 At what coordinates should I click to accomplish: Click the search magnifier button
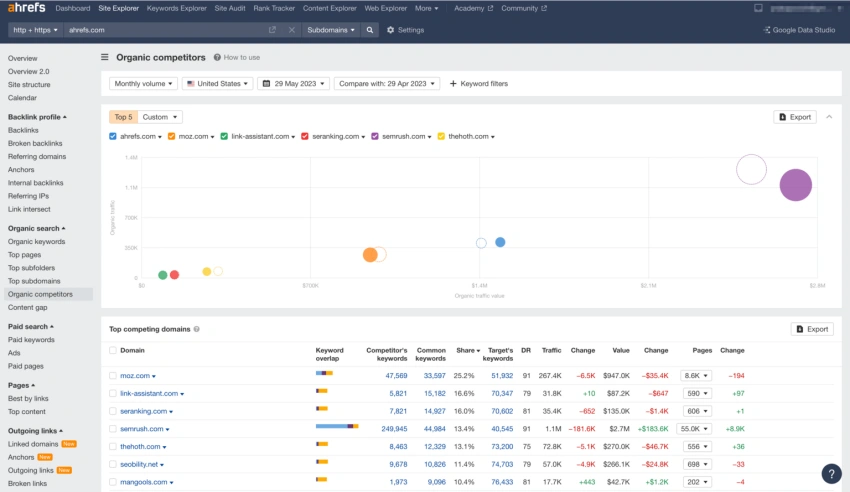pyautogui.click(x=370, y=30)
